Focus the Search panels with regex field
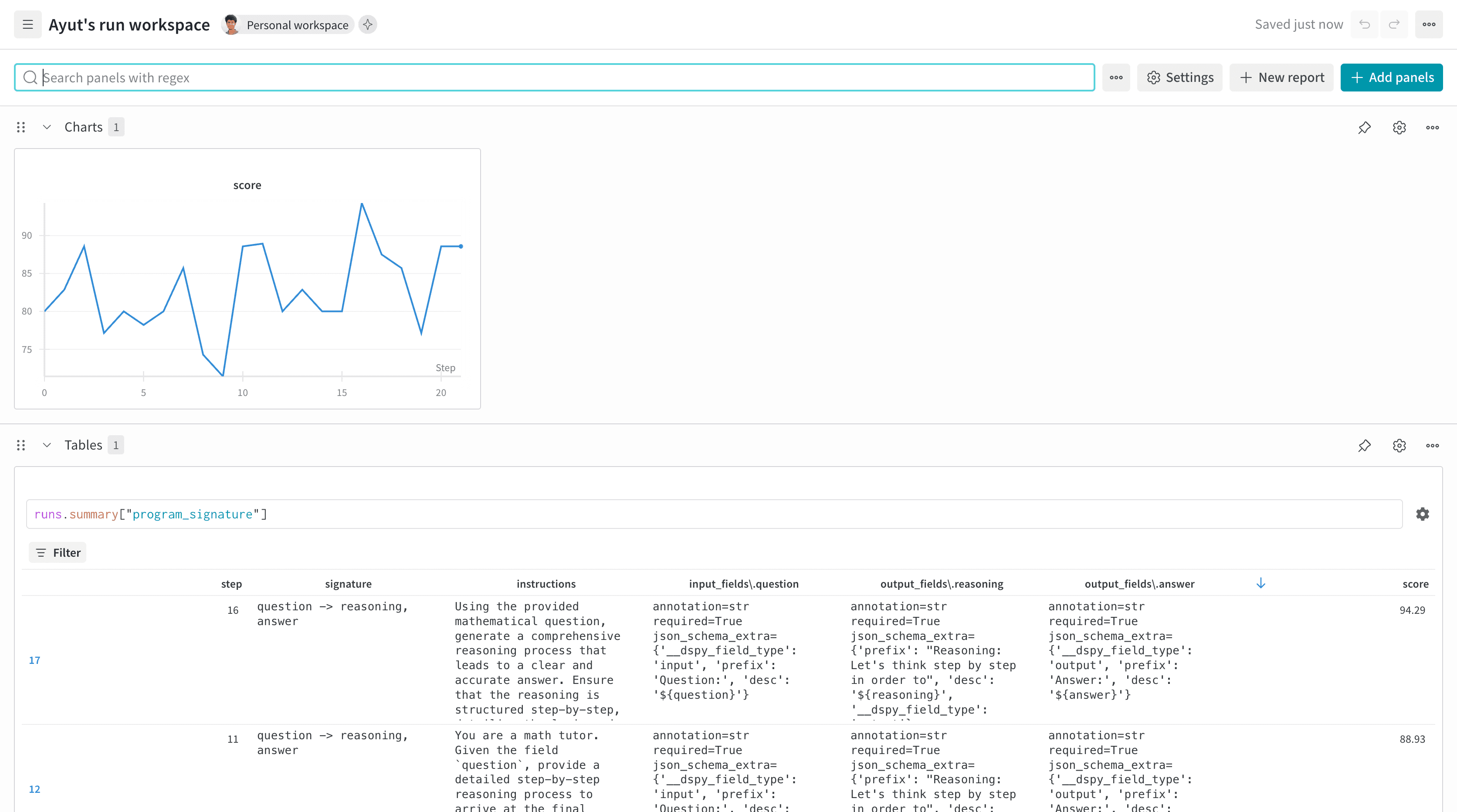This screenshot has height=812, width=1457. (x=554, y=78)
